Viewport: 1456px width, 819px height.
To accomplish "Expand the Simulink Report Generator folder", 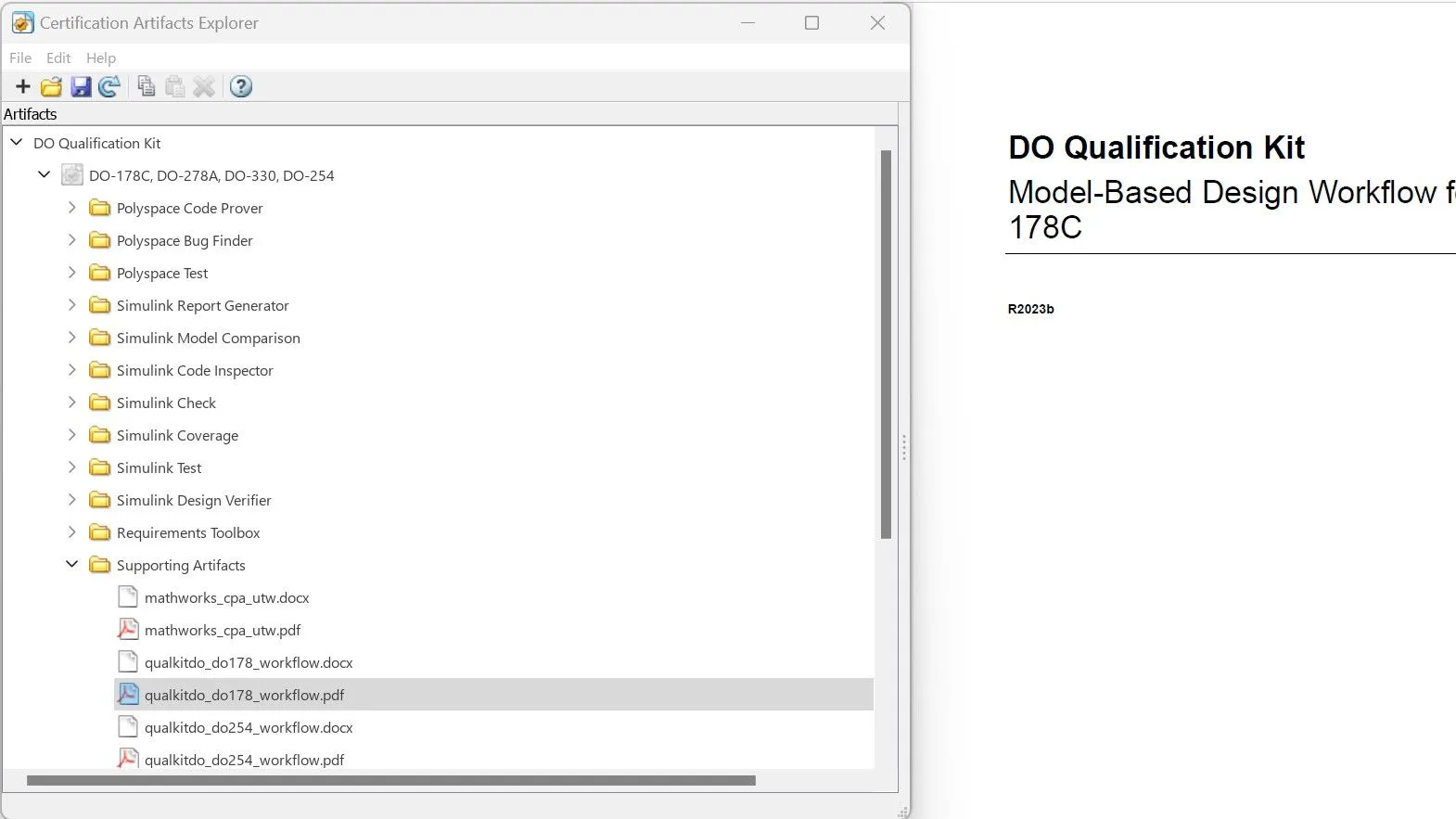I will [x=71, y=304].
